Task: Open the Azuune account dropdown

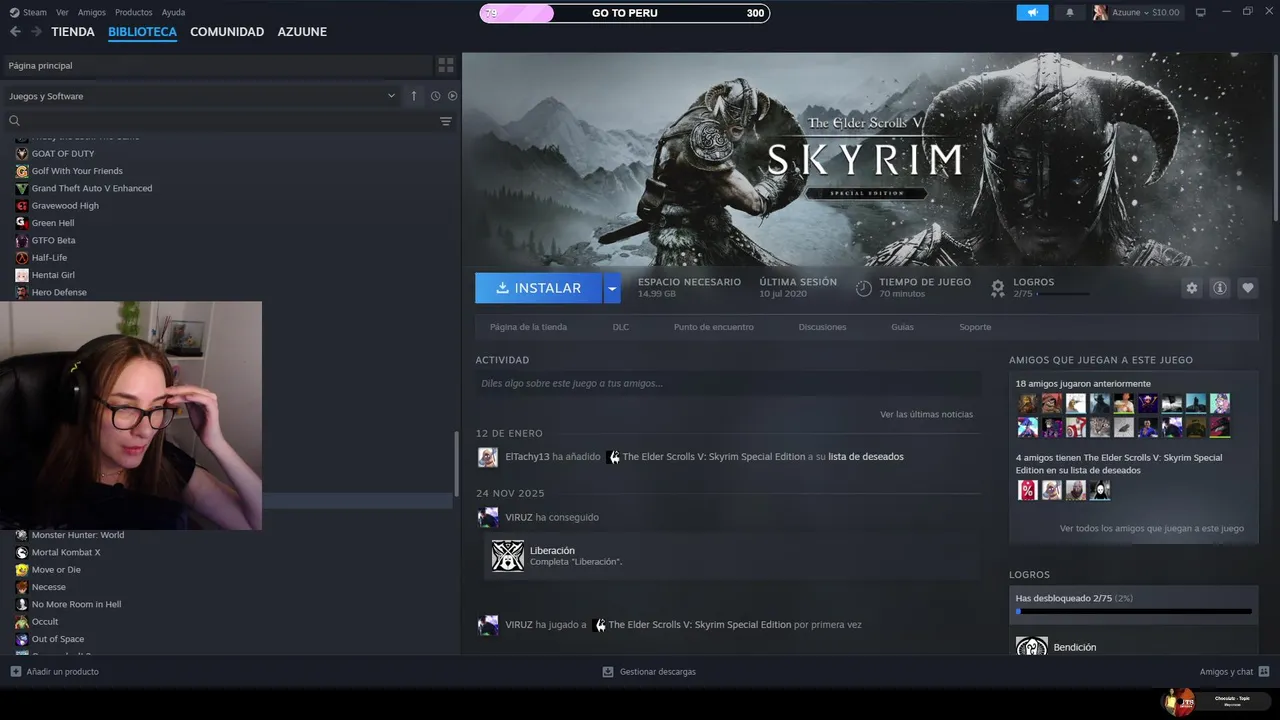Action: coord(1138,12)
